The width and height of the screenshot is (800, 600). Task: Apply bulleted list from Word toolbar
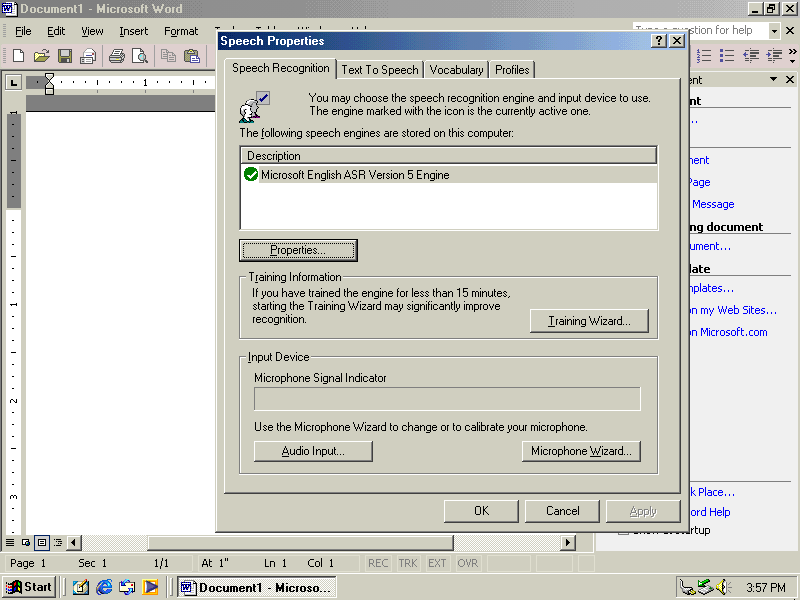point(727,55)
